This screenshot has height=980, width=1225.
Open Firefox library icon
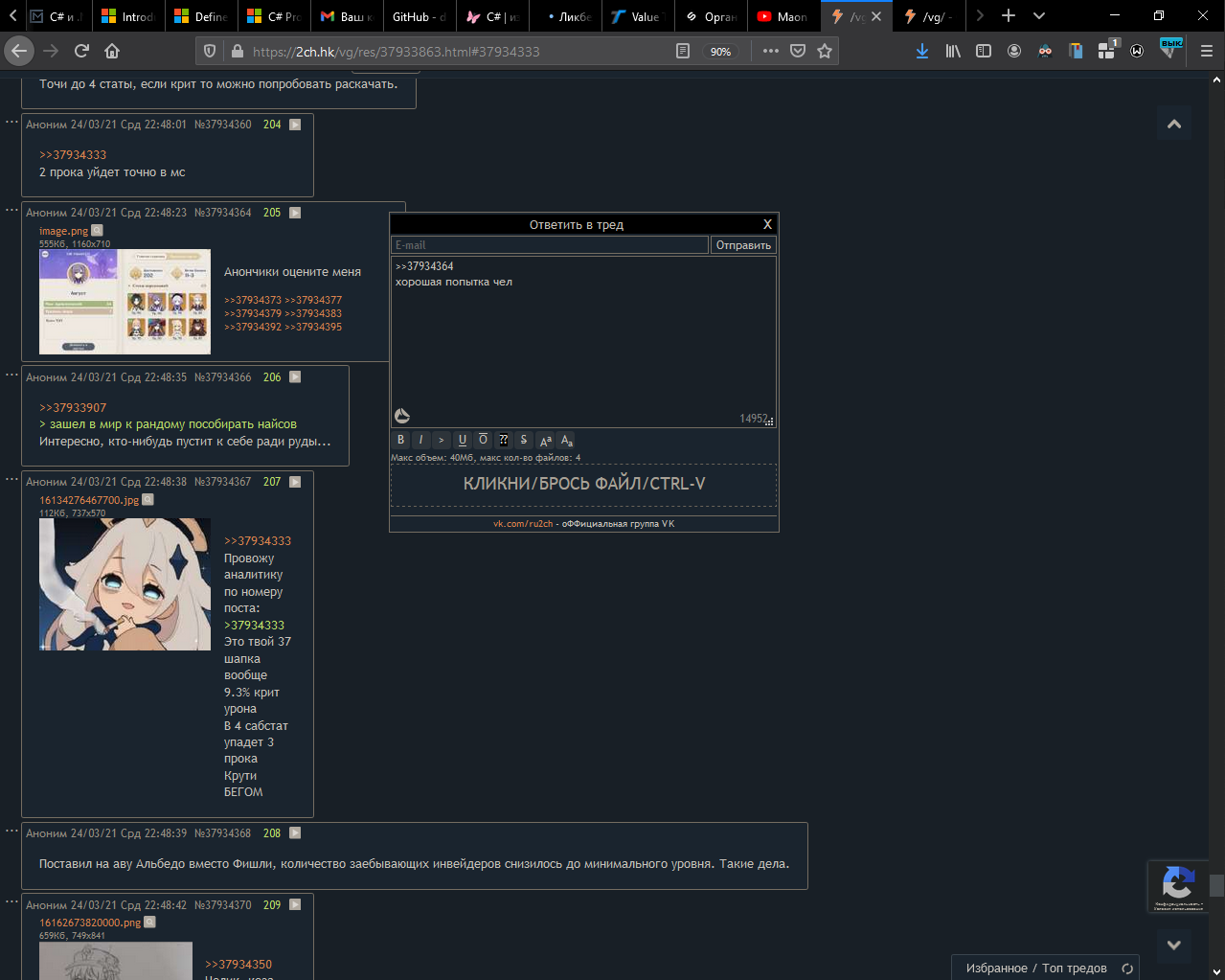[x=953, y=51]
